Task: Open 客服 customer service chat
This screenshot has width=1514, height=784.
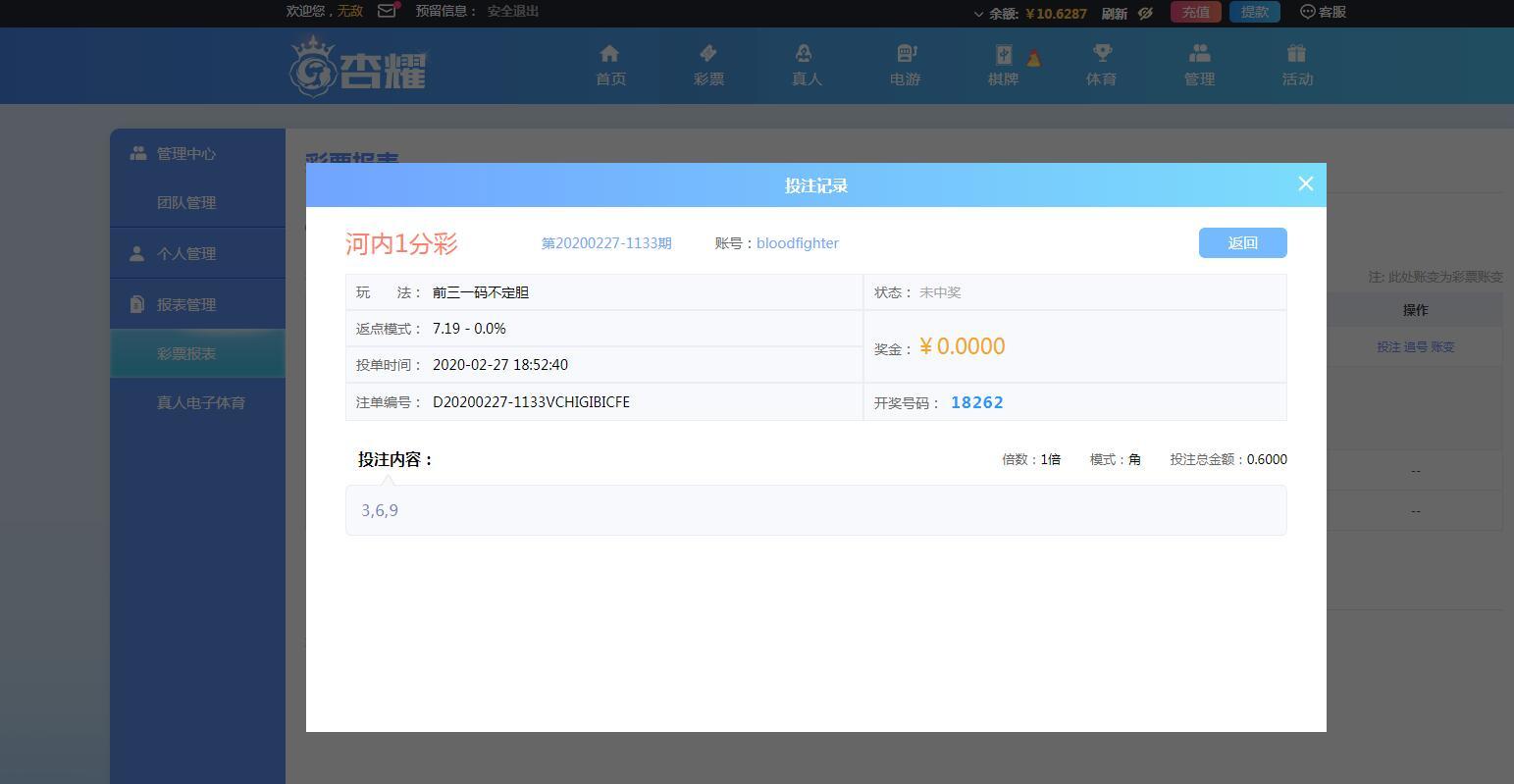Action: click(1323, 12)
